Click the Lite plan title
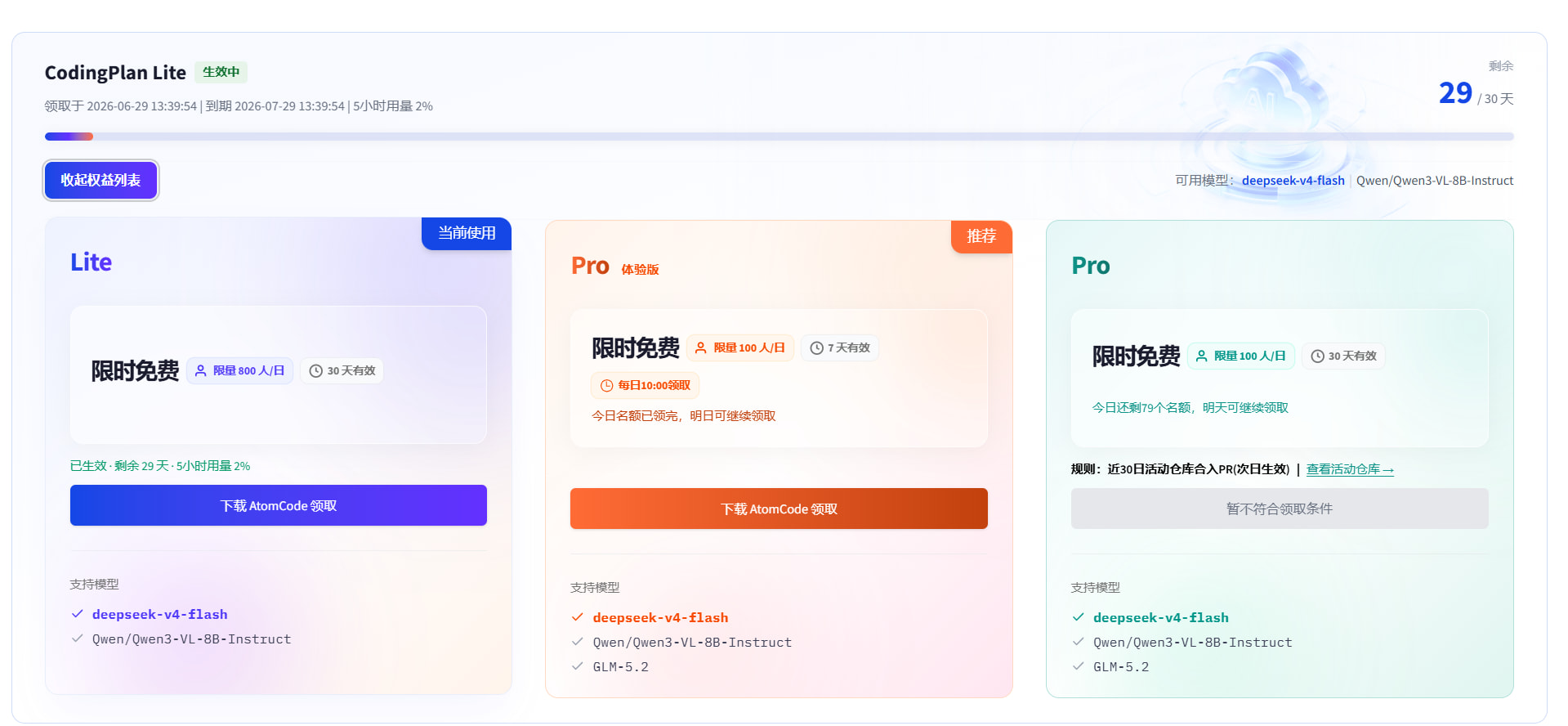Screen dimensions: 1568x726 coord(91,262)
